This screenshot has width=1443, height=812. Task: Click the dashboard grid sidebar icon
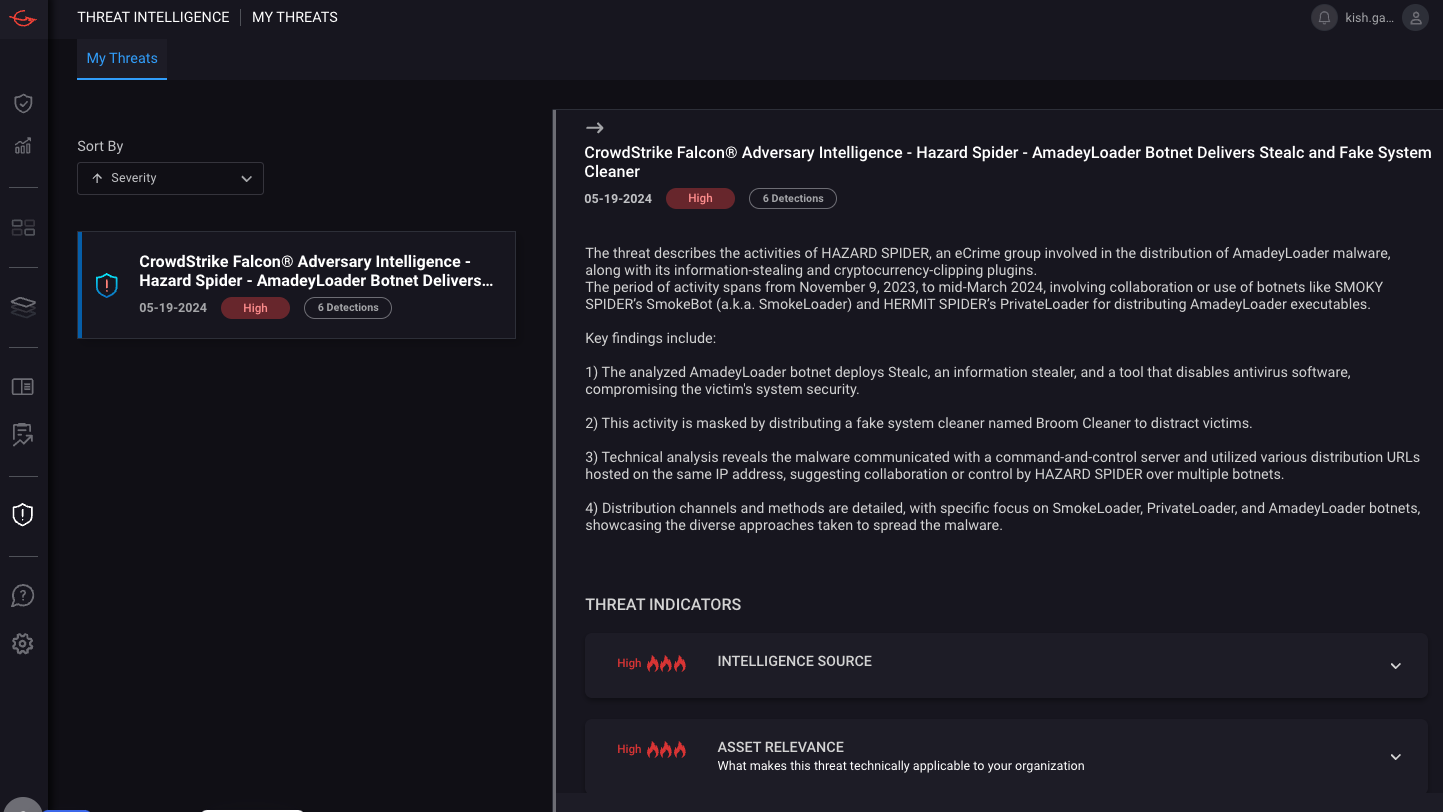(23, 228)
